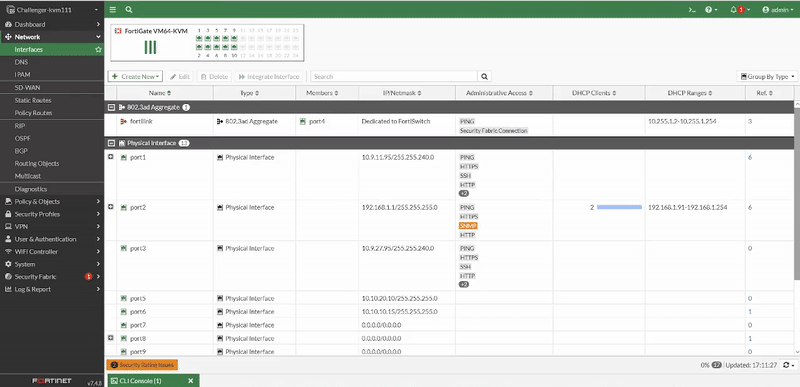This screenshot has height=387, width=800.
Task: Sort by the IP/Netmask column
Action: [x=402, y=93]
